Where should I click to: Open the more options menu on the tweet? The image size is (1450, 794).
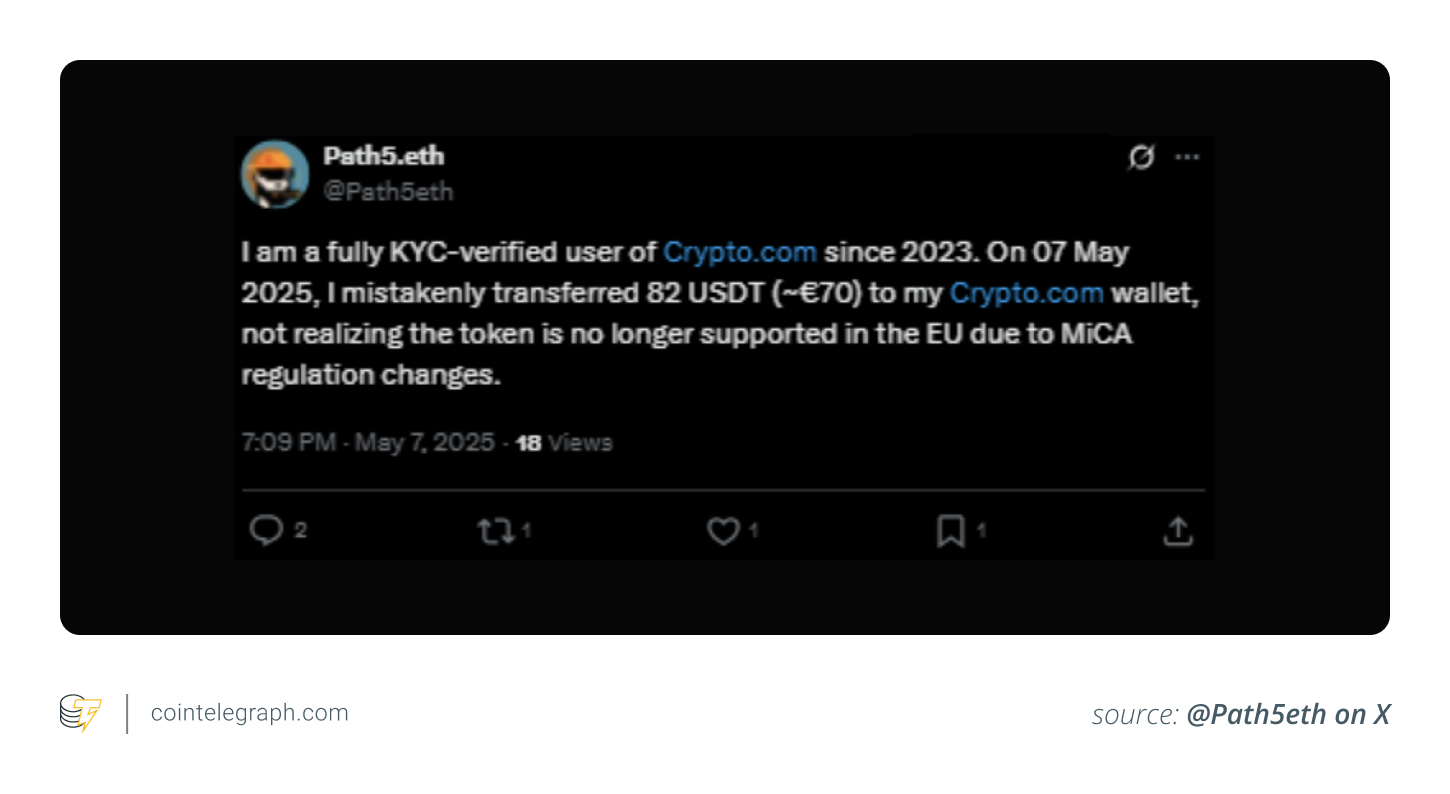click(1187, 157)
